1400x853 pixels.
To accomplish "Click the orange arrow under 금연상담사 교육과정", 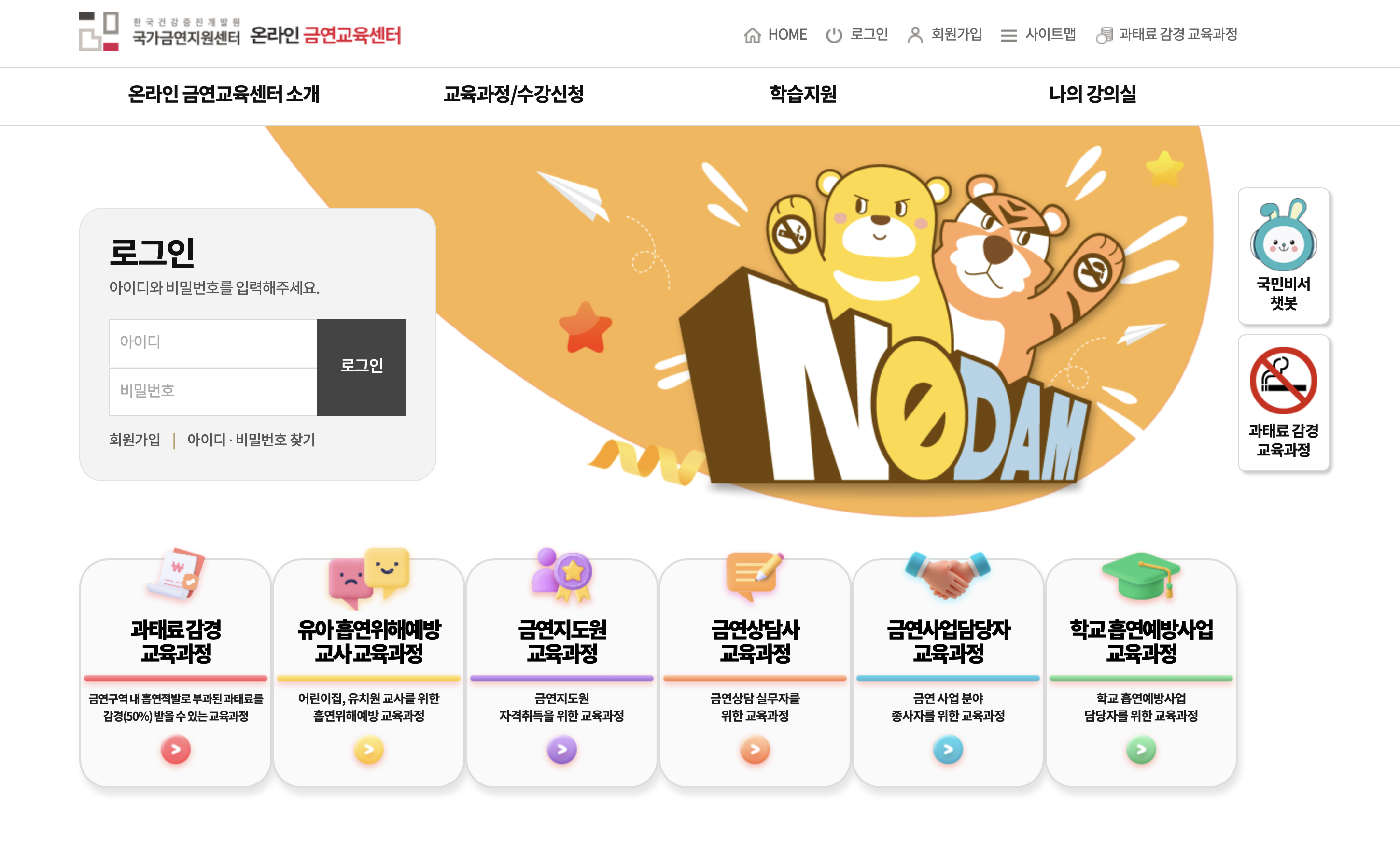I will pyautogui.click(x=755, y=750).
